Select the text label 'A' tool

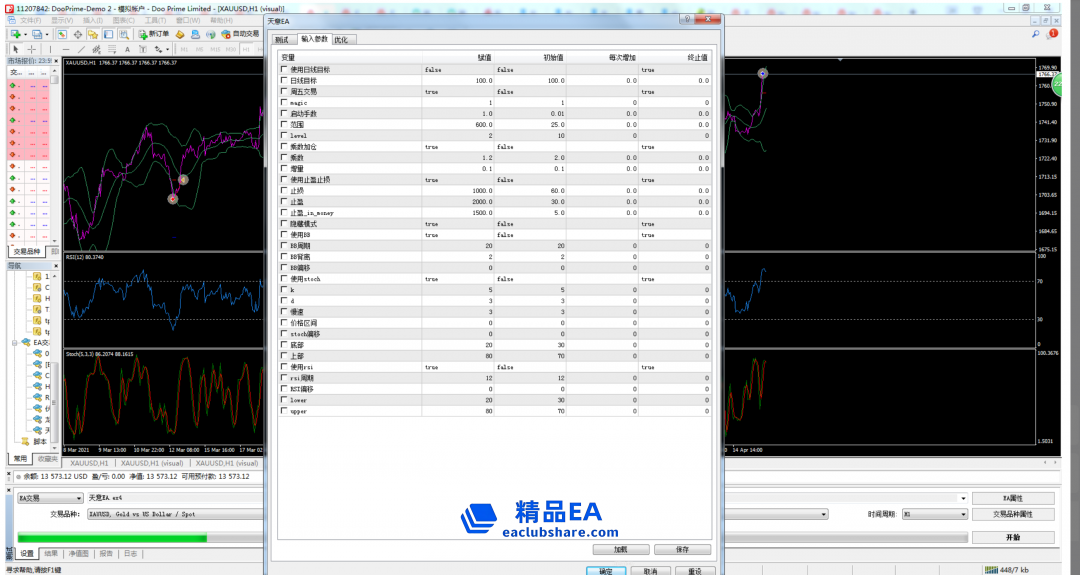click(127, 49)
